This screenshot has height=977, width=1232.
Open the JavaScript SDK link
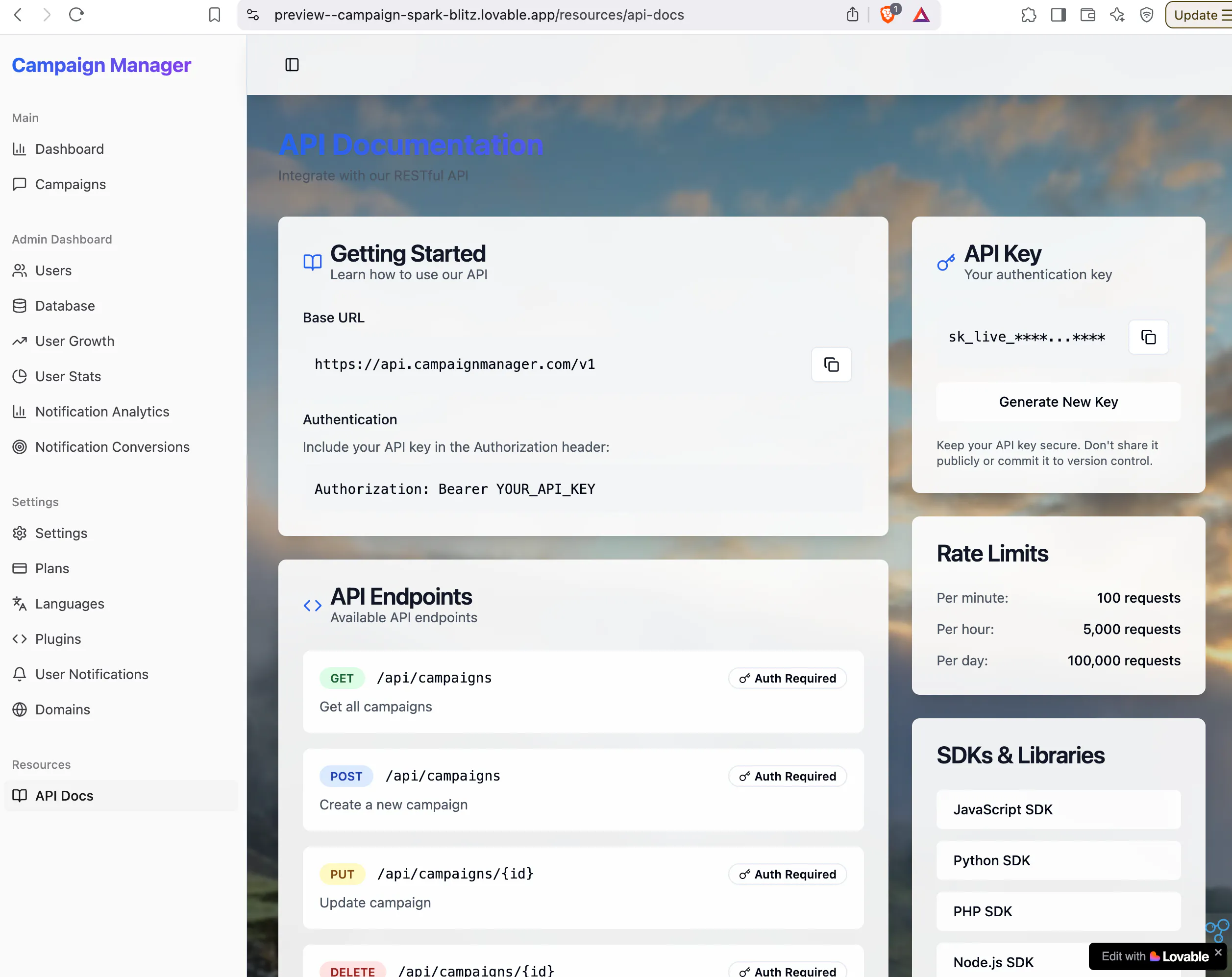point(1059,809)
